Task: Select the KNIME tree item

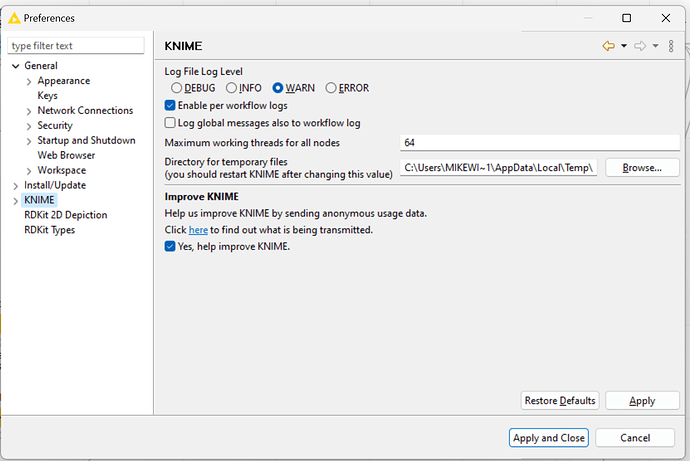Action: point(39,200)
